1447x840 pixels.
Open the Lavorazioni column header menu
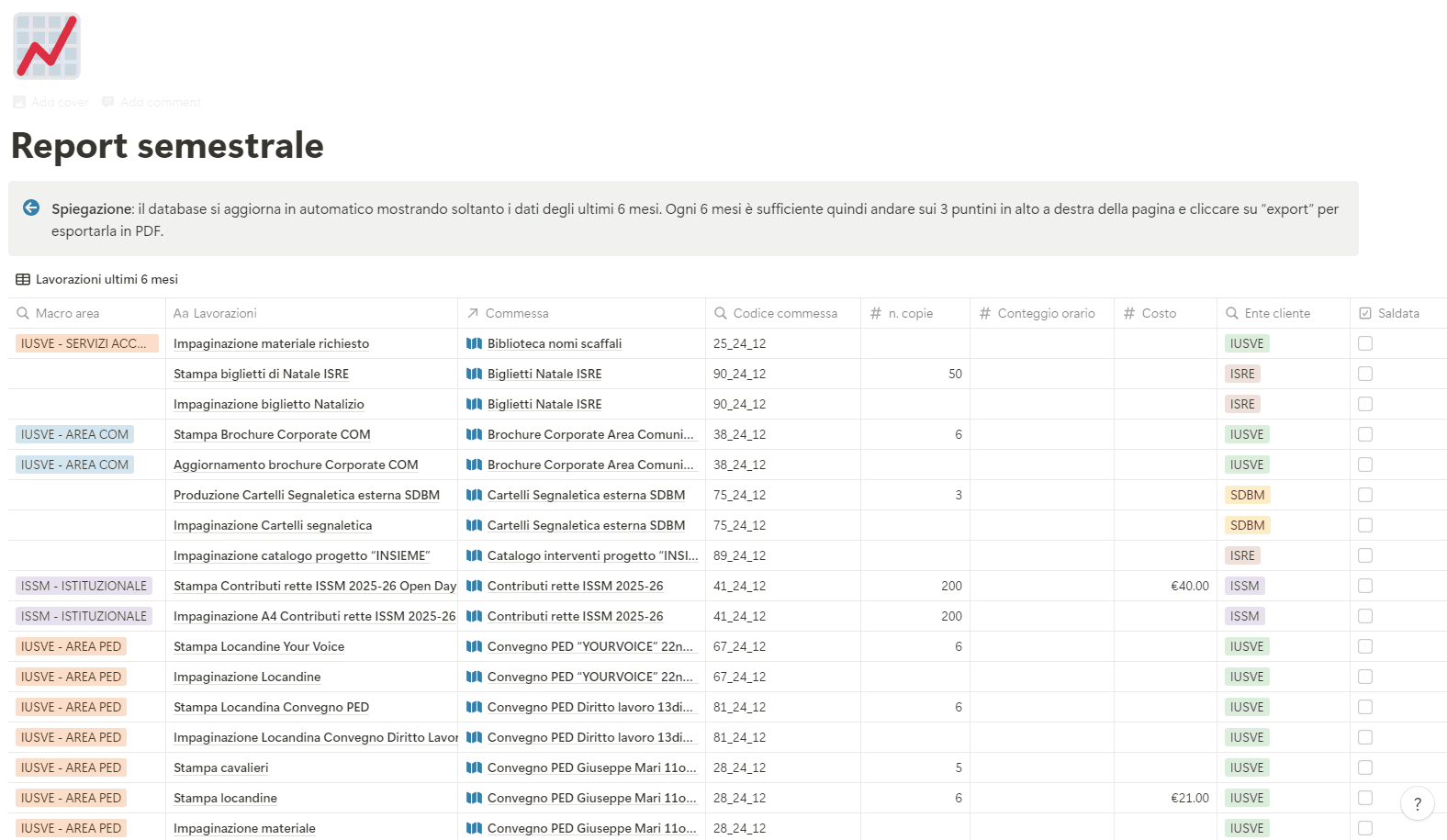click(x=311, y=313)
